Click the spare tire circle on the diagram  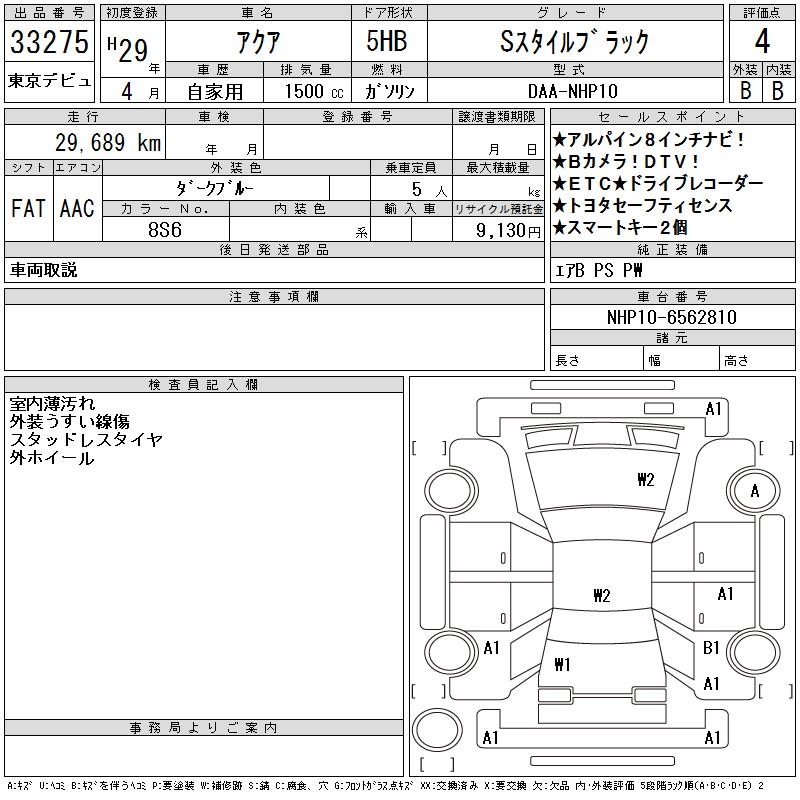point(437,729)
